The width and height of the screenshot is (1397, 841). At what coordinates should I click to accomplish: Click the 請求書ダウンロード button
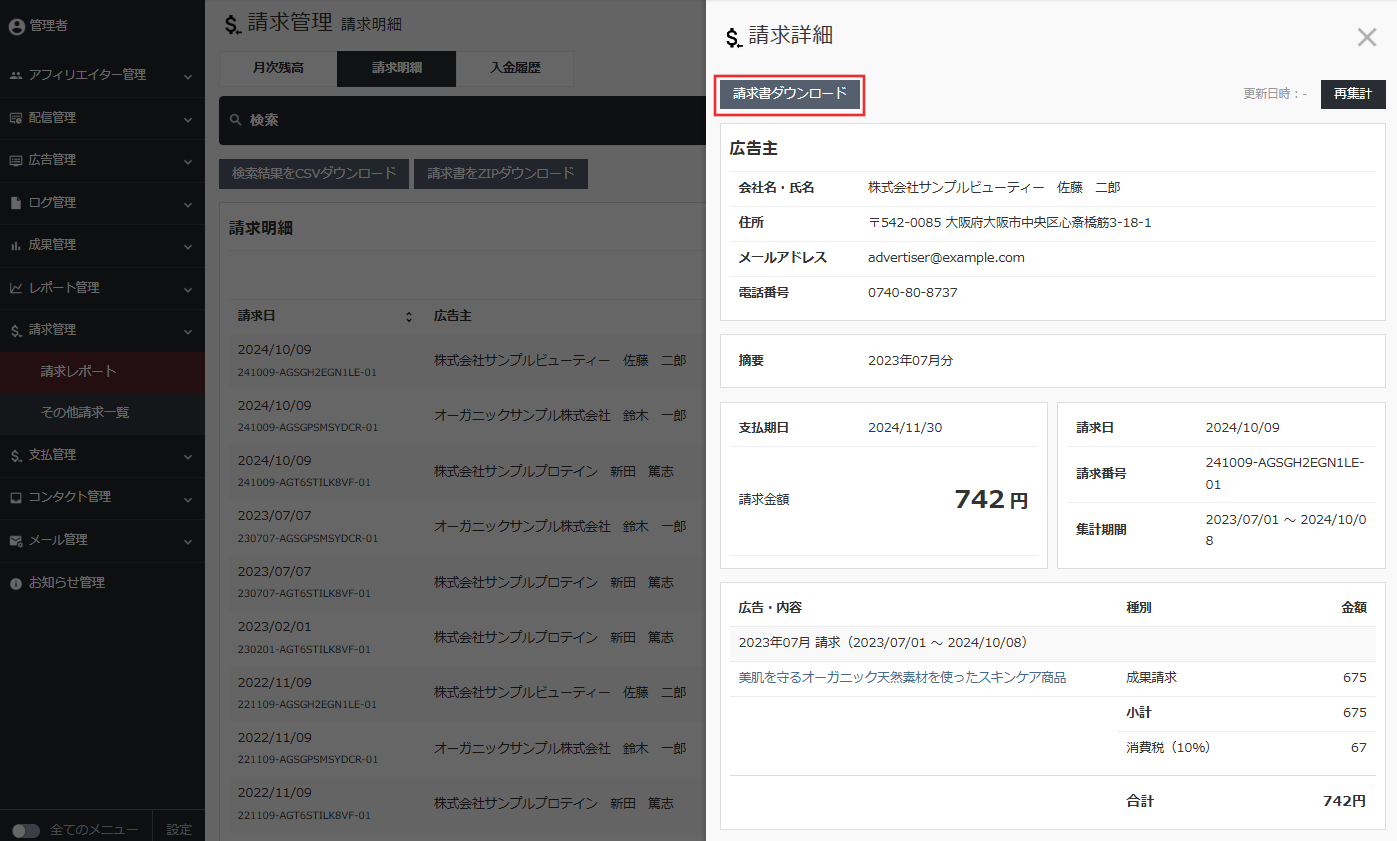click(789, 95)
